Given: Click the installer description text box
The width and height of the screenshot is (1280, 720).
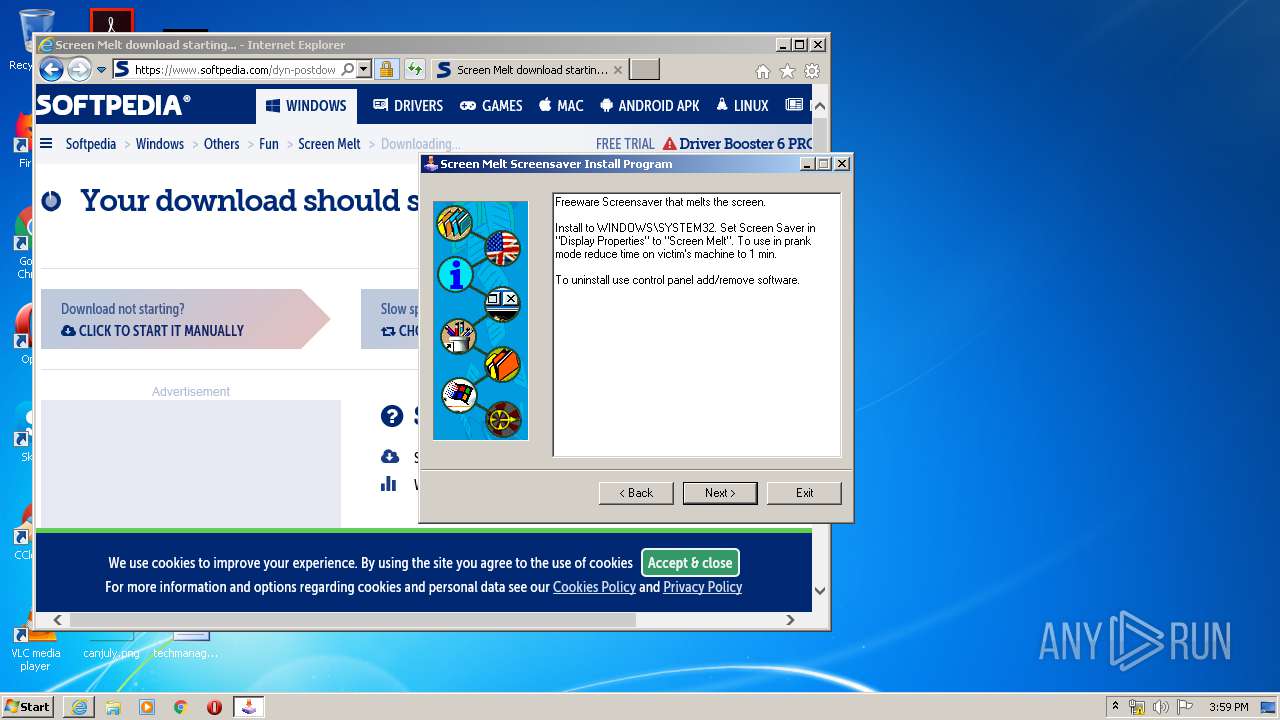Looking at the screenshot, I should click(x=697, y=325).
